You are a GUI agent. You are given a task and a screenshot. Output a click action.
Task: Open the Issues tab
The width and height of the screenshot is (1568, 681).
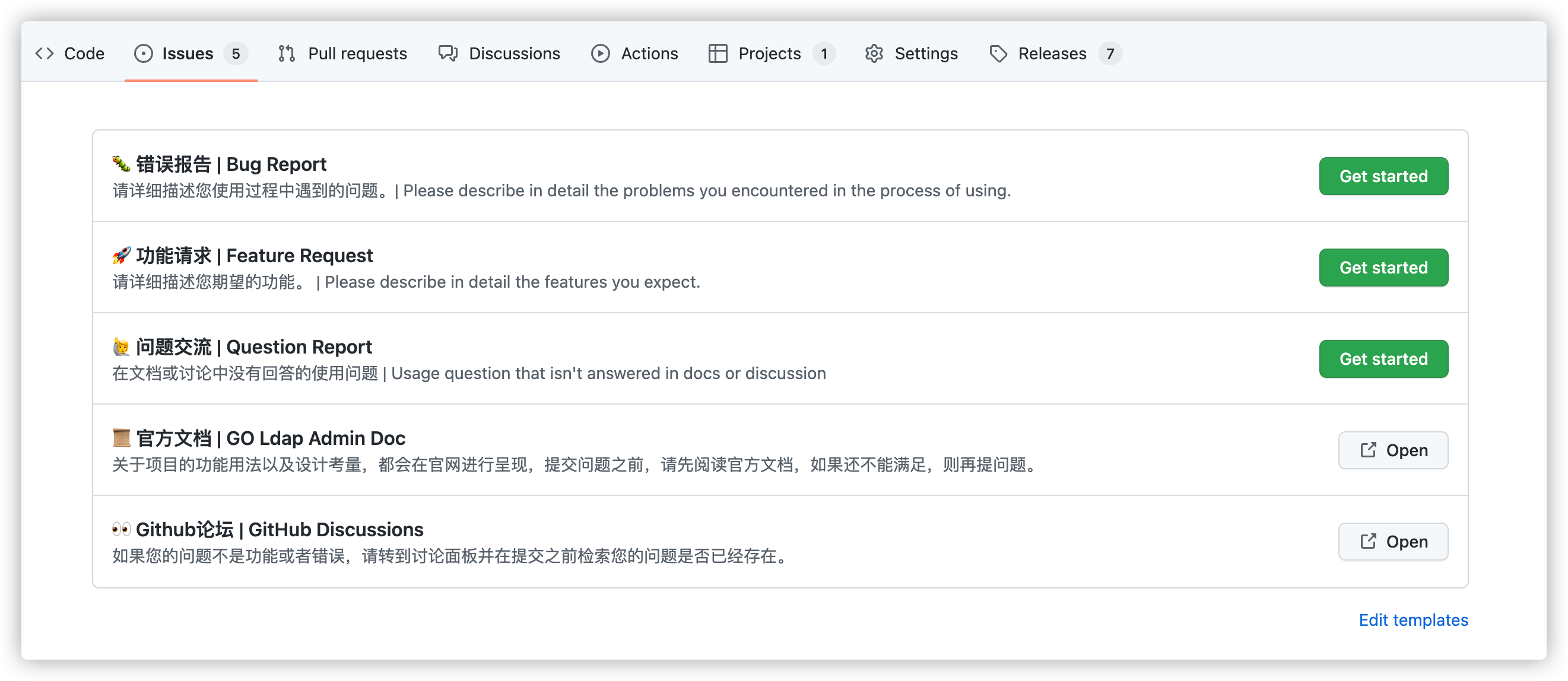coord(191,53)
